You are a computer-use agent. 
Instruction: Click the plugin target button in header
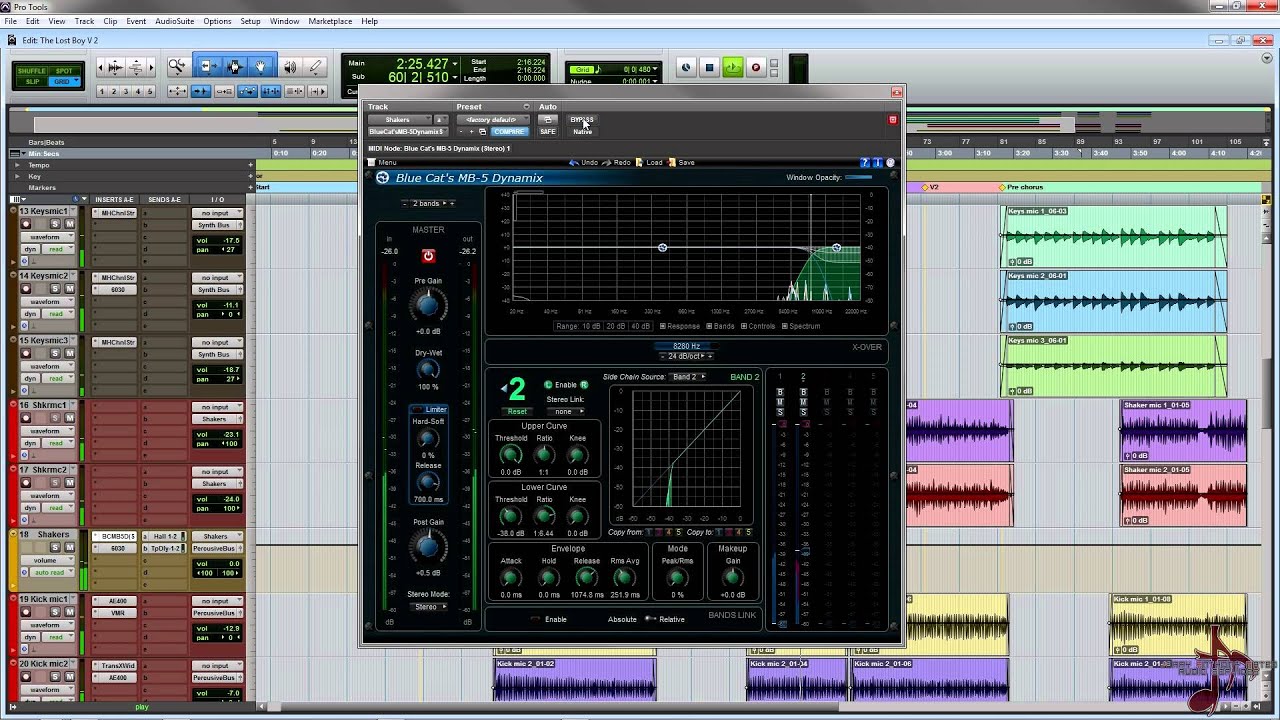[x=893, y=120]
